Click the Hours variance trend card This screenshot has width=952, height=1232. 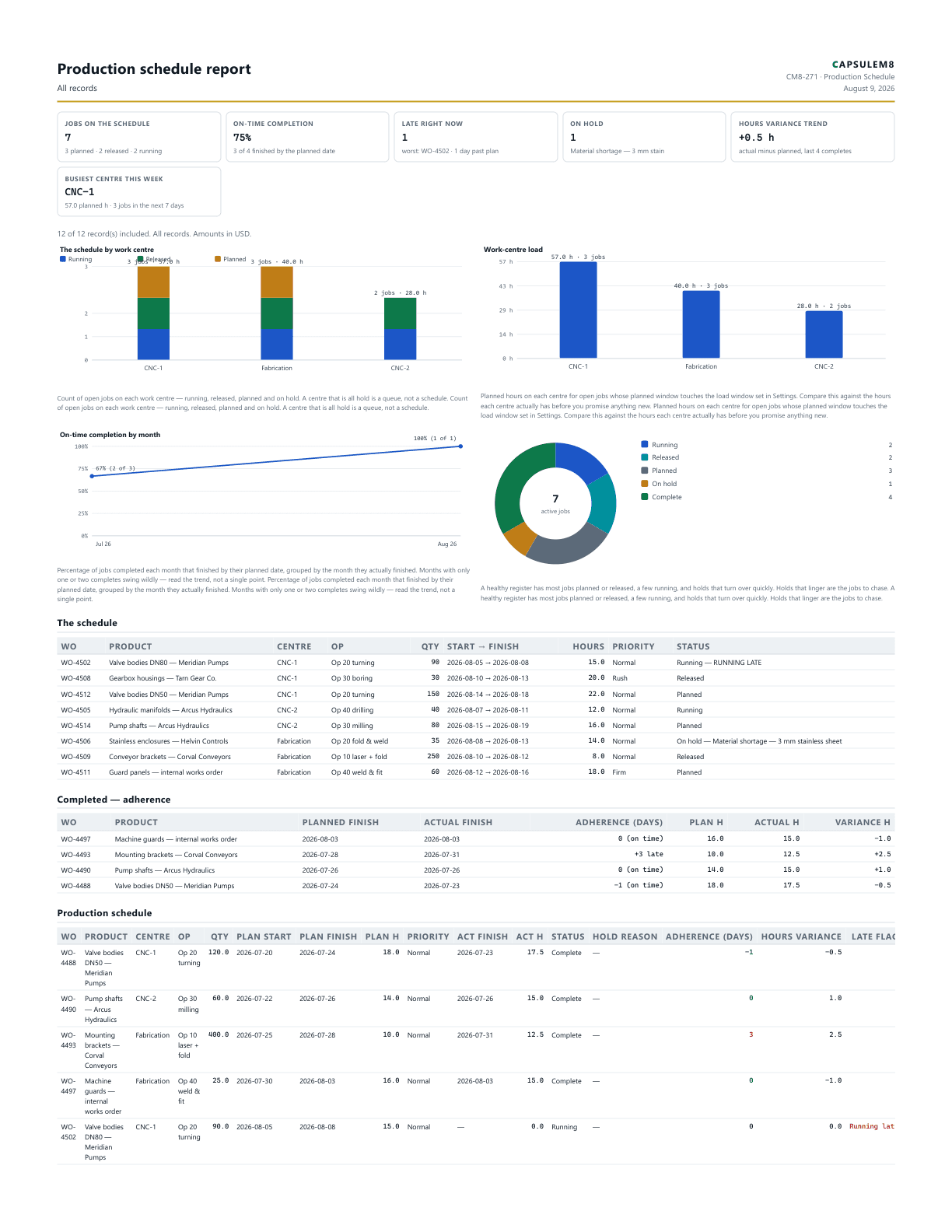pyautogui.click(x=813, y=137)
